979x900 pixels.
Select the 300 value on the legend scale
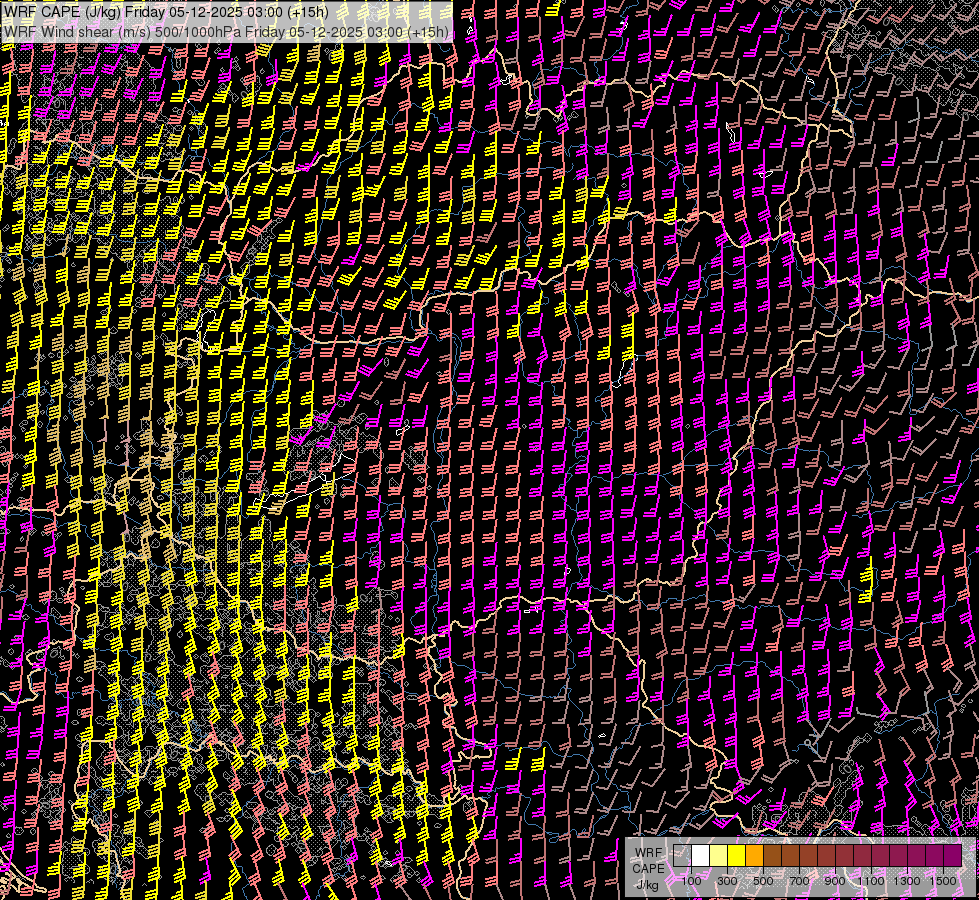point(727,881)
